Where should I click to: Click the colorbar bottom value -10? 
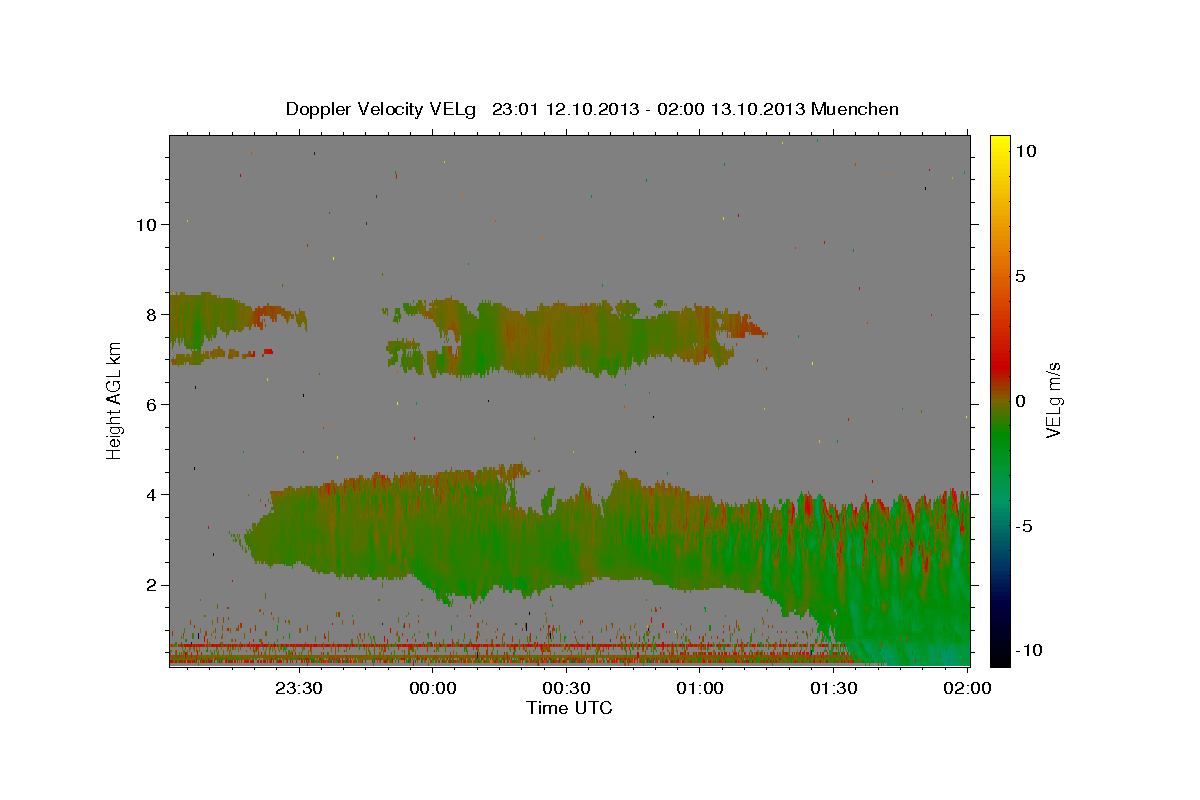pos(1029,650)
